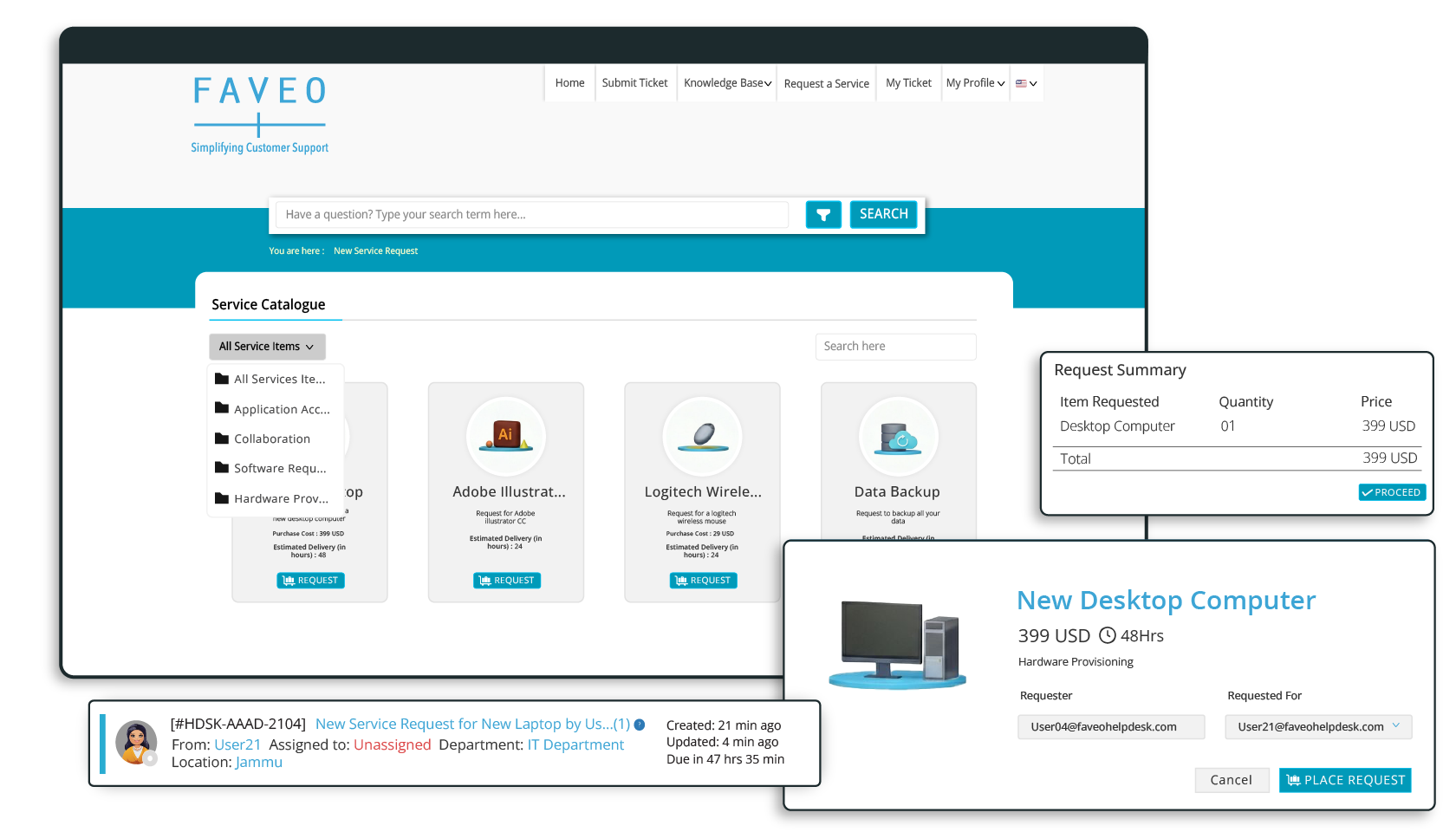Click the FAVEO logo
Screen dimensions: 1456x832
click(x=259, y=114)
